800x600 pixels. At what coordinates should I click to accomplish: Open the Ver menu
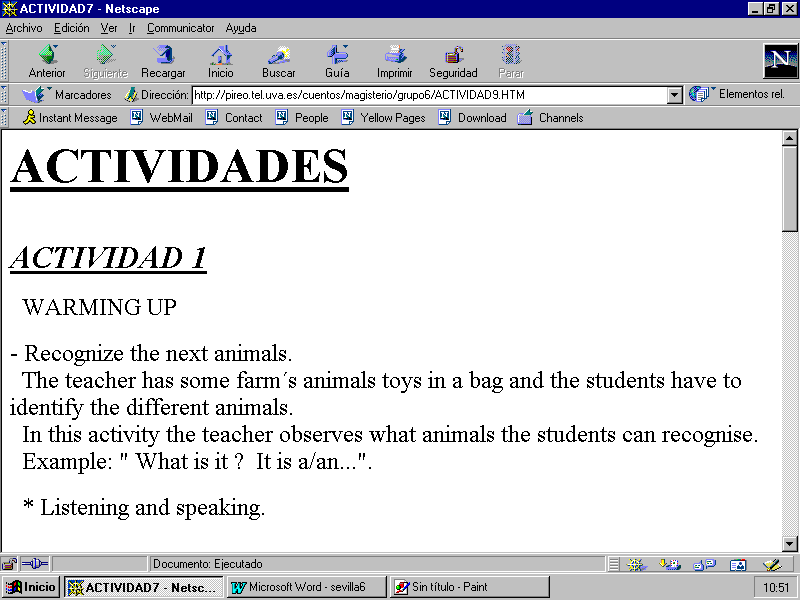(x=109, y=28)
